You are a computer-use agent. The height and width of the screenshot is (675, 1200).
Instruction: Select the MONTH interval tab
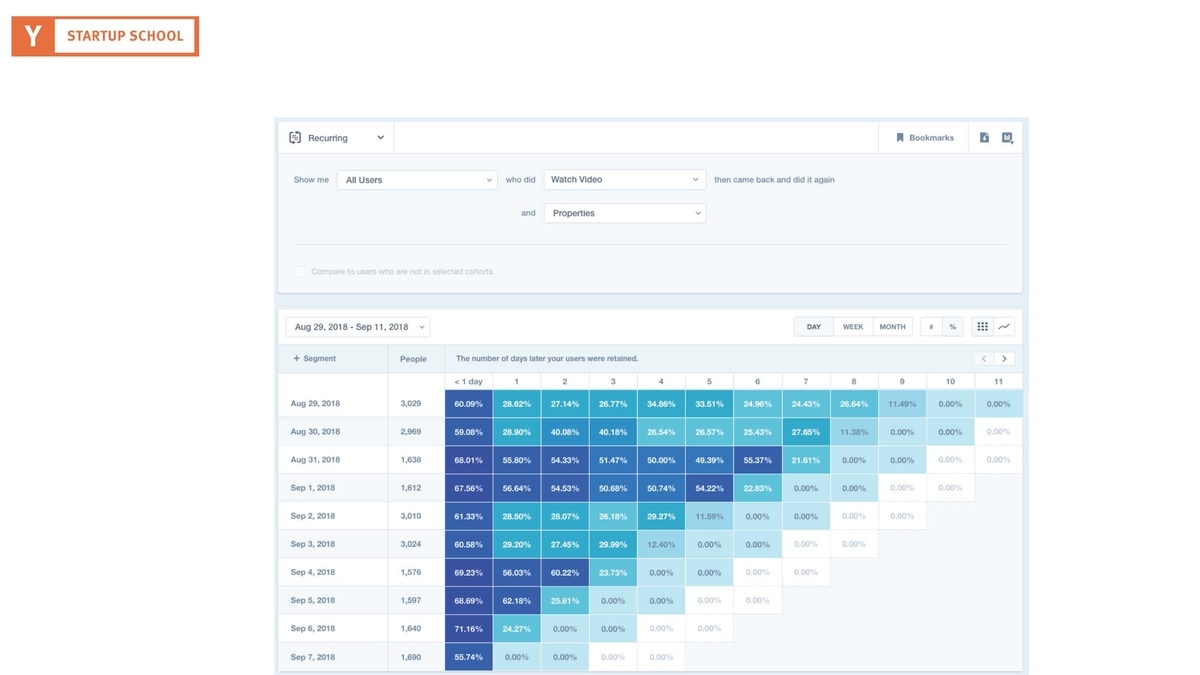click(x=893, y=327)
